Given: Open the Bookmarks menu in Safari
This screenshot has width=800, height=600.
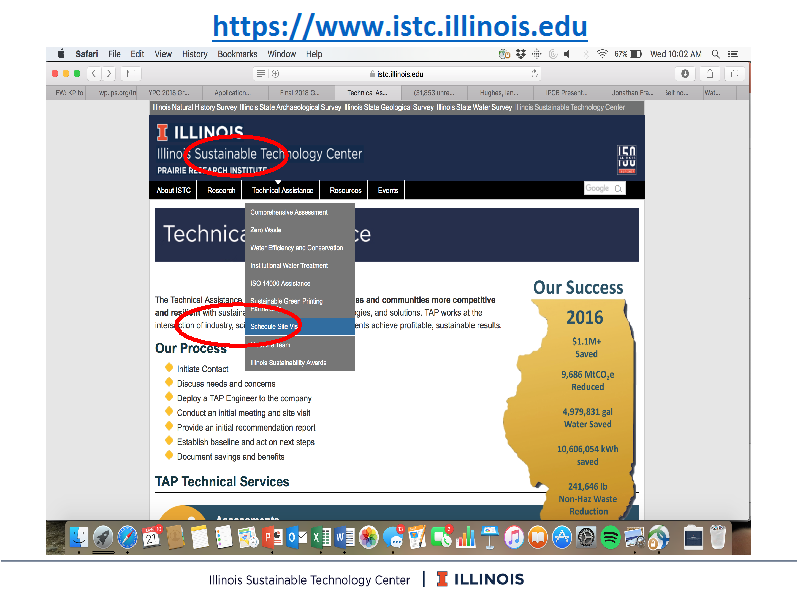Looking at the screenshot, I should click(x=237, y=54).
